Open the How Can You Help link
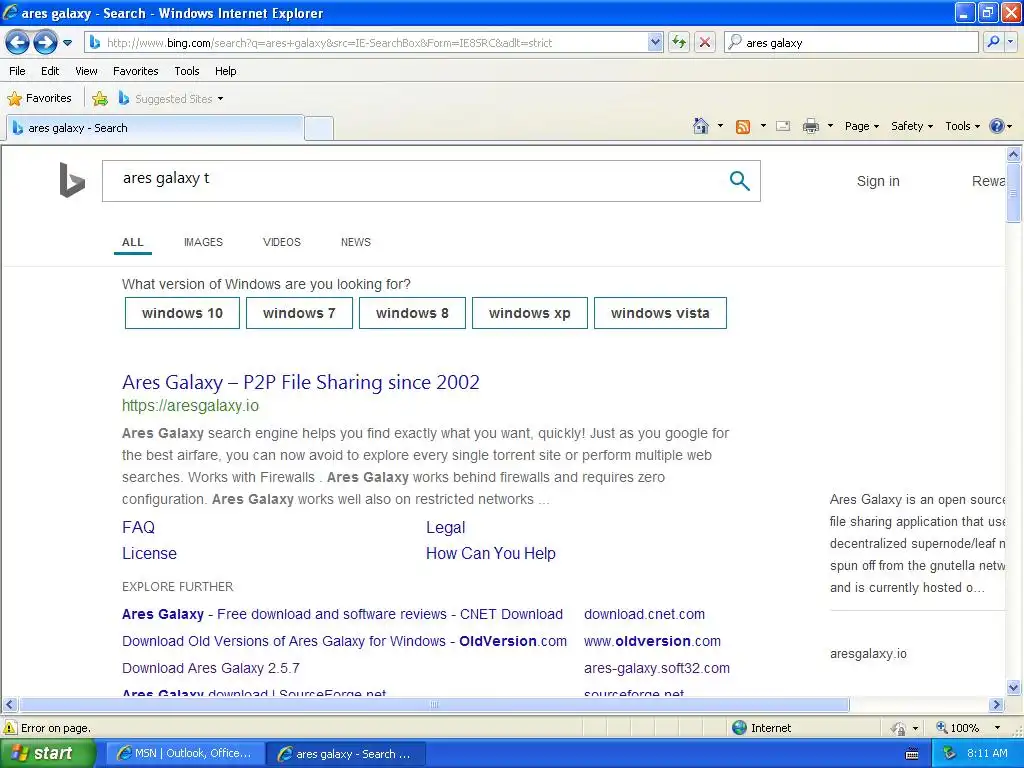The width and height of the screenshot is (1024, 768). (490, 554)
